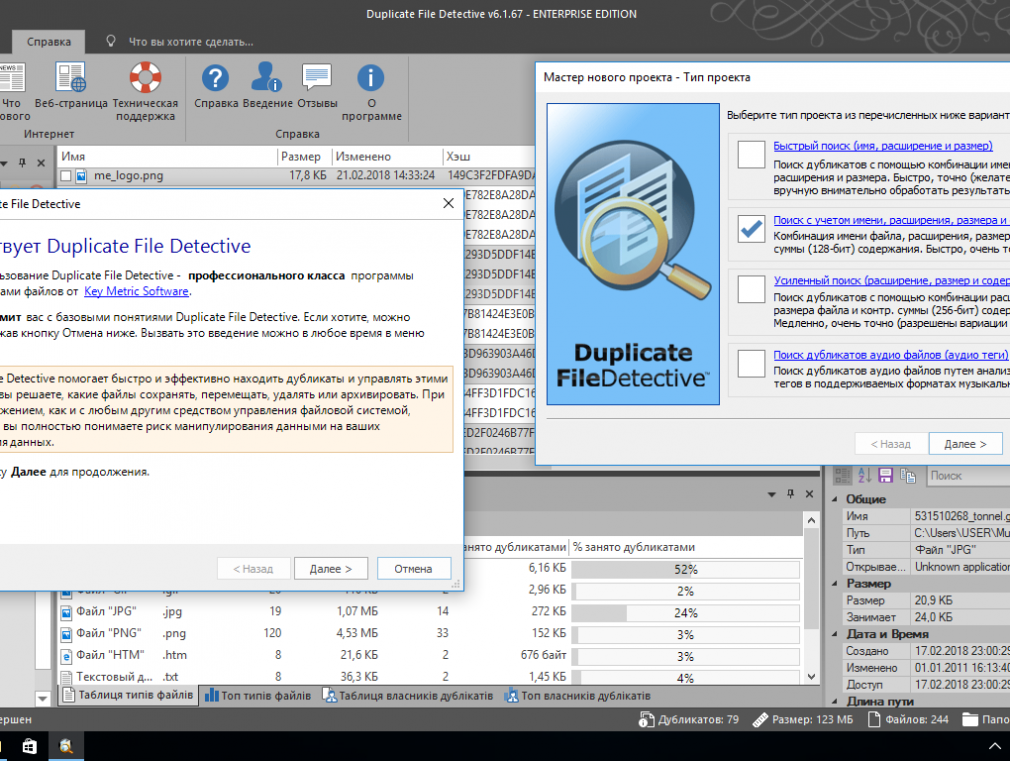Image resolution: width=1010 pixels, height=761 pixels.
Task: Click the Техническая поддержка lifebuoy icon
Action: [x=146, y=77]
